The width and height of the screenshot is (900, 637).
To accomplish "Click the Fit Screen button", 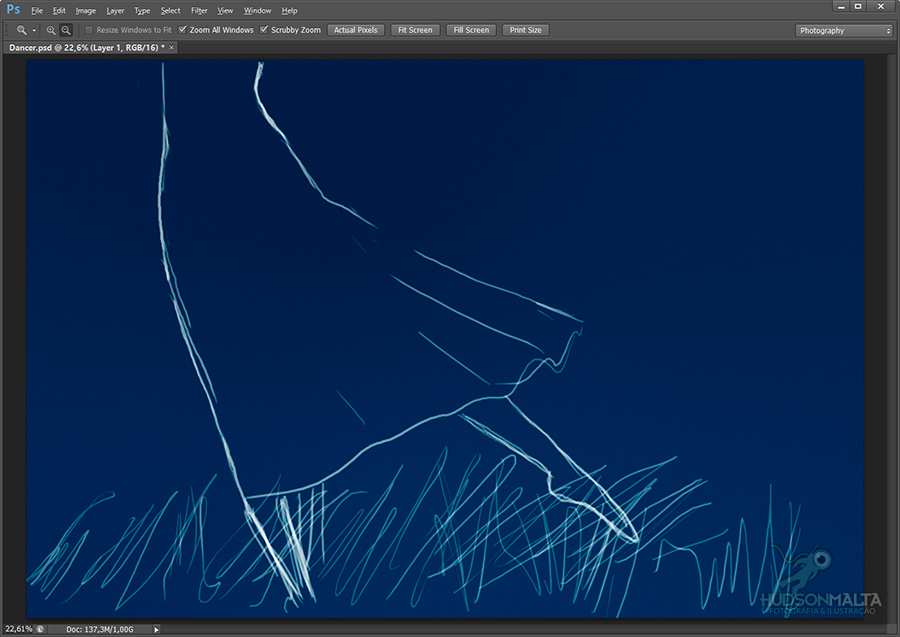I will tap(415, 30).
